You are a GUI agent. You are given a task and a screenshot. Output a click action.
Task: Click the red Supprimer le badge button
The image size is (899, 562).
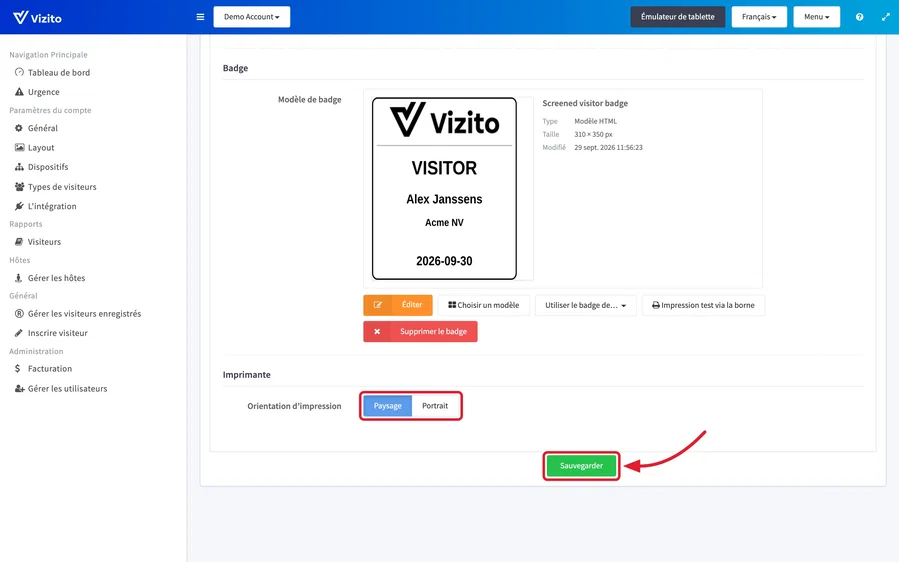point(420,331)
